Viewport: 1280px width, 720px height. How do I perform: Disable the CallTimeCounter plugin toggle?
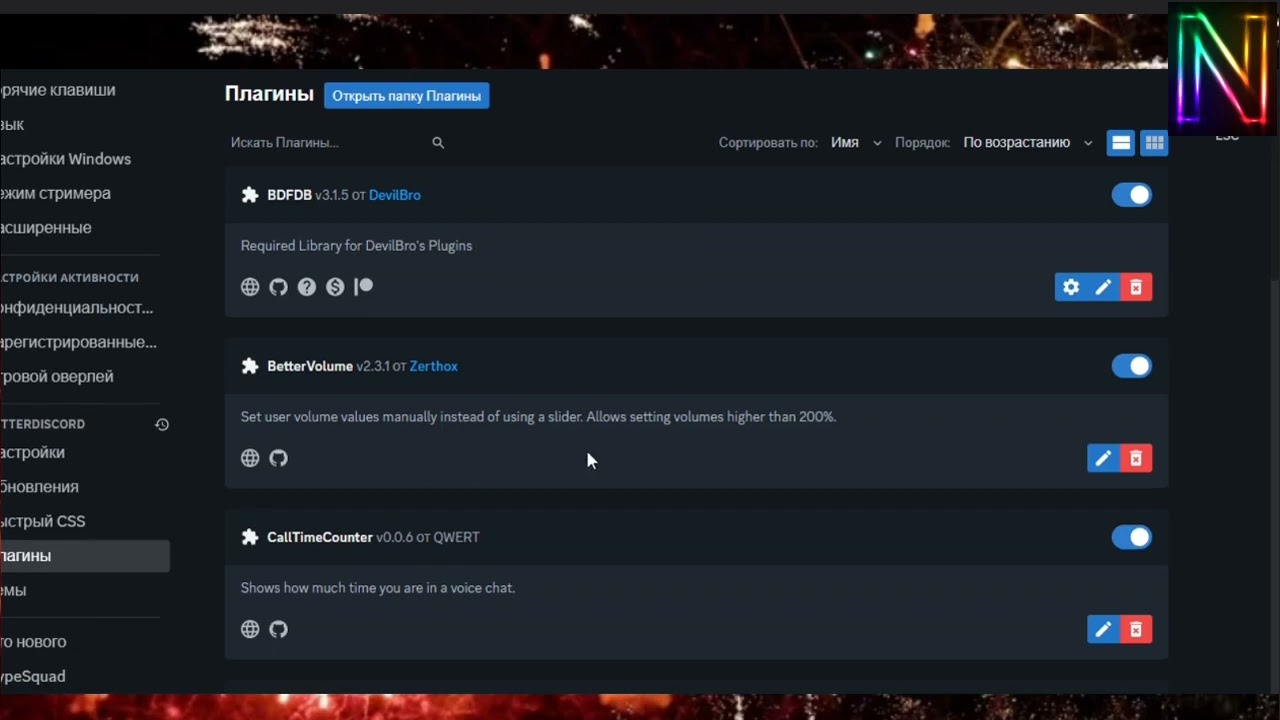click(x=1132, y=537)
